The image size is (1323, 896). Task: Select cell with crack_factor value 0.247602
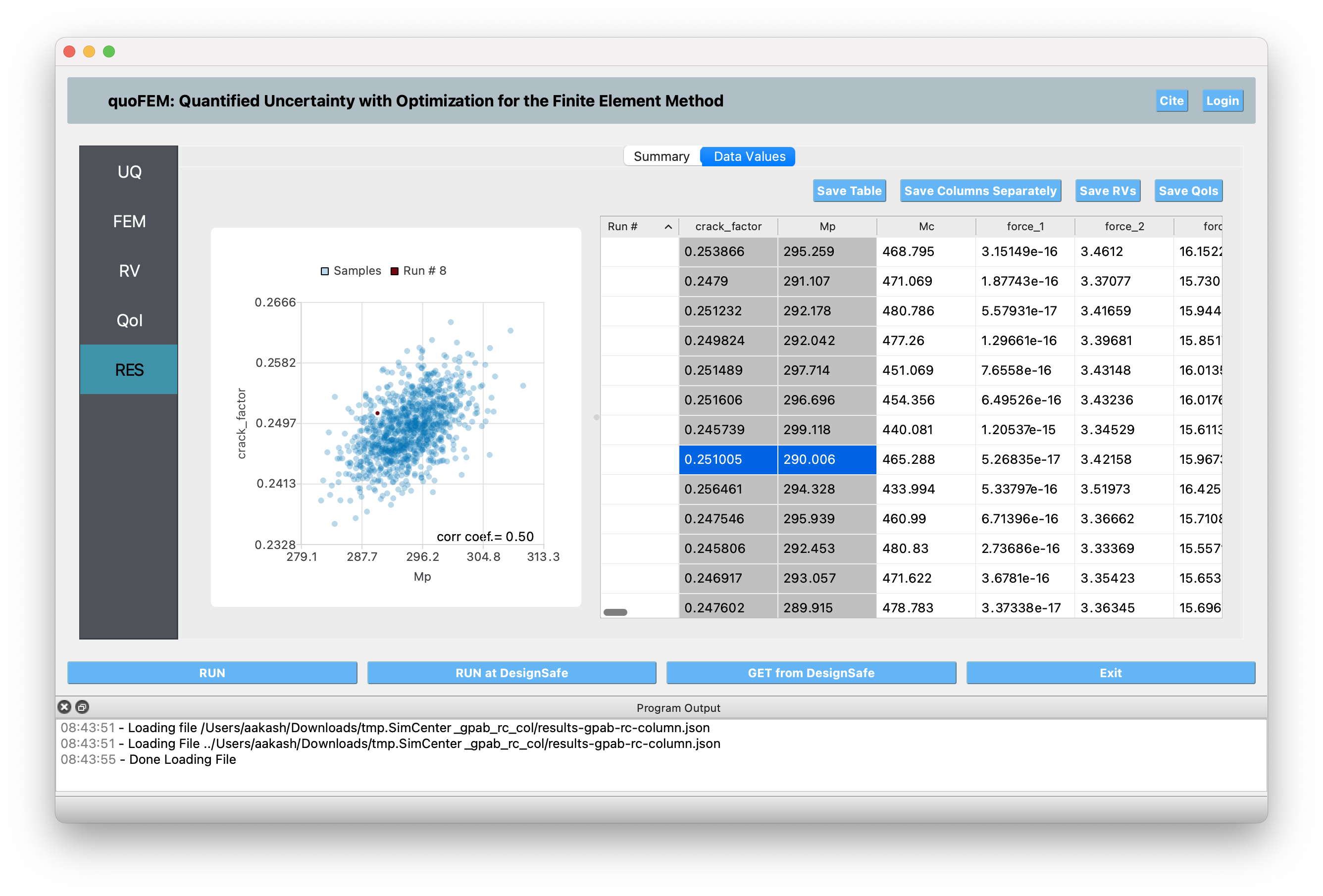click(728, 607)
